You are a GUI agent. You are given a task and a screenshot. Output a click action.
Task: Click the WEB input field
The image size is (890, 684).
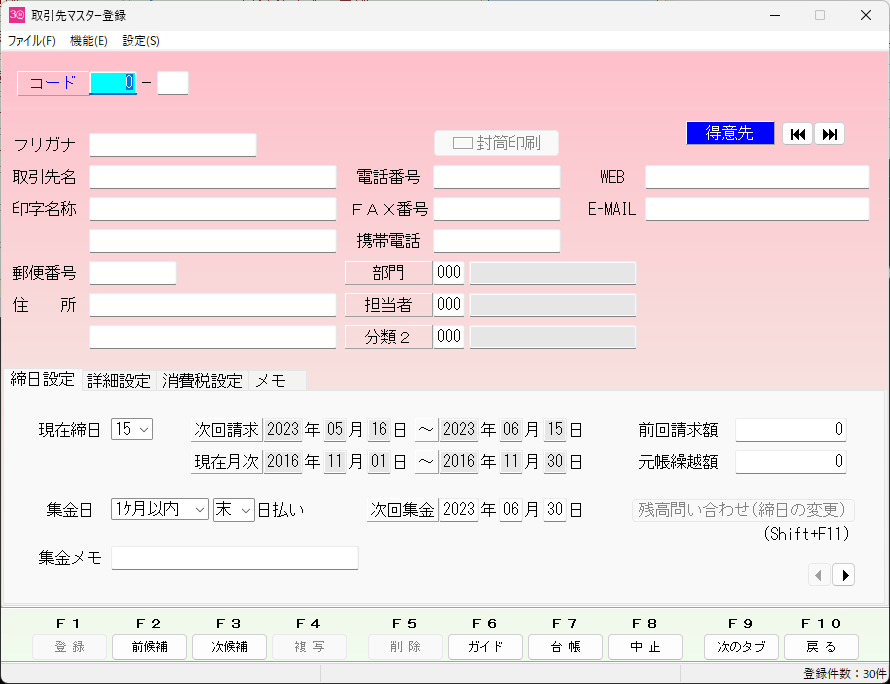coord(757,177)
